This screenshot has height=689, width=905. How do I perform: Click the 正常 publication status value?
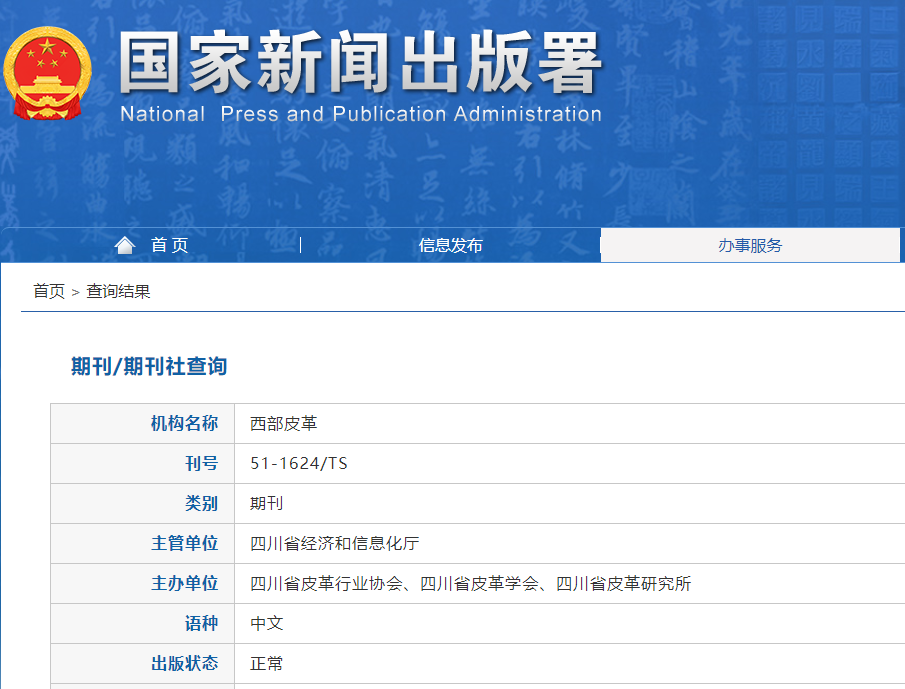coord(266,663)
